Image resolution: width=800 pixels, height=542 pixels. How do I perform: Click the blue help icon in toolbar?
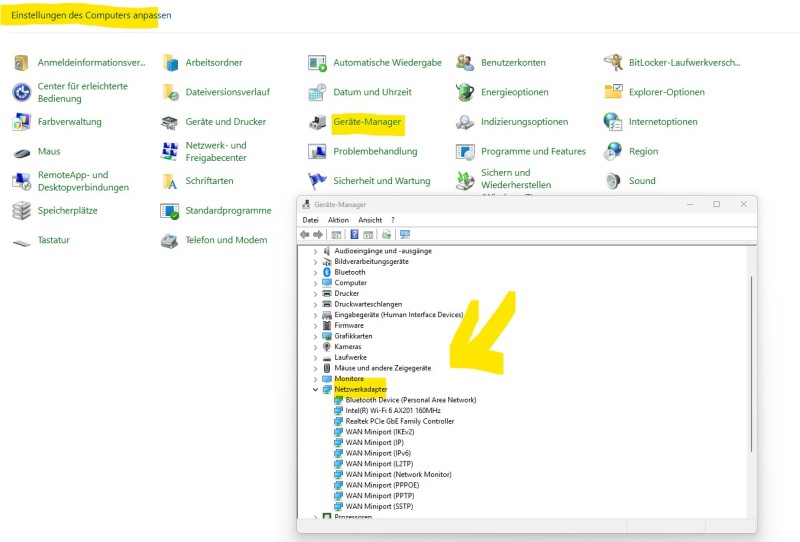(x=354, y=235)
